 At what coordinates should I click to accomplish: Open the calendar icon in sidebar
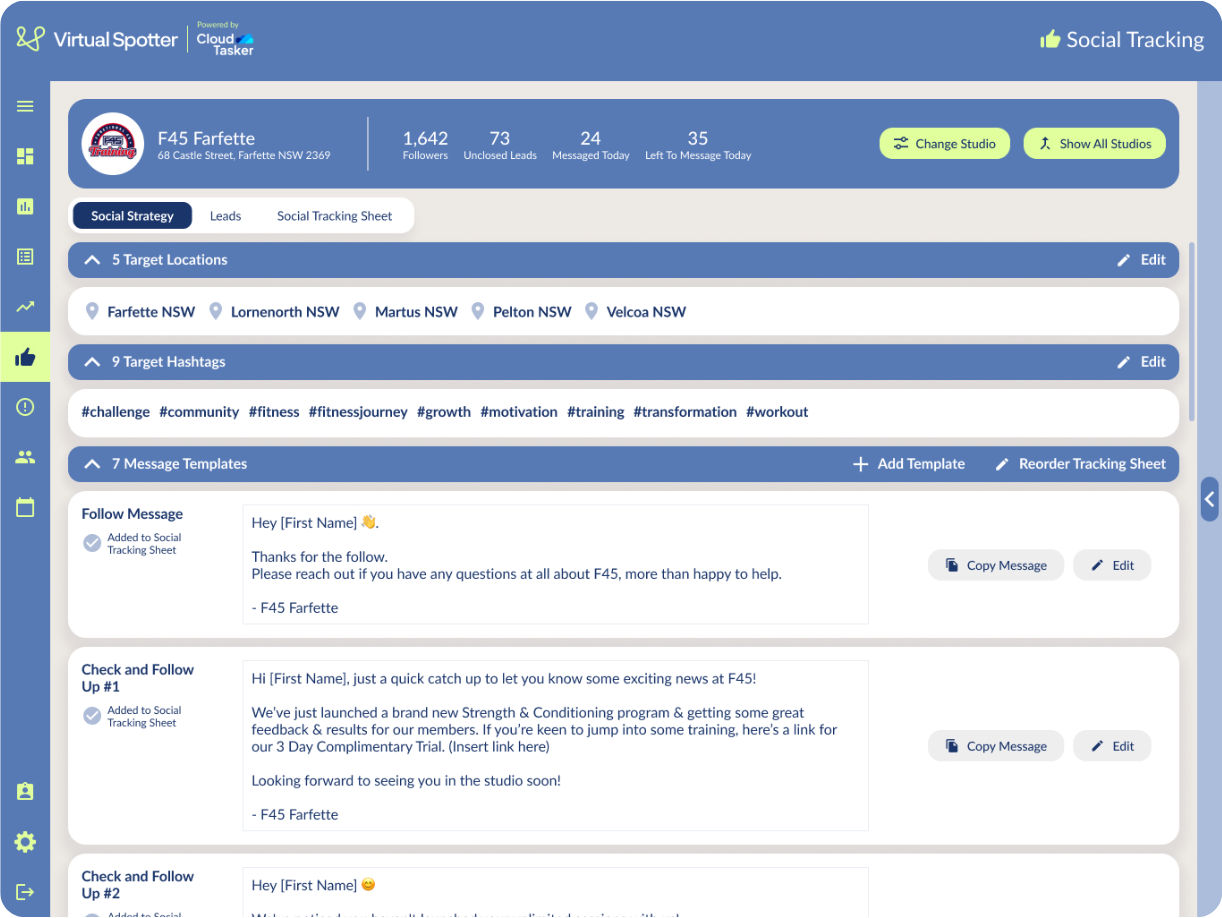tap(25, 507)
